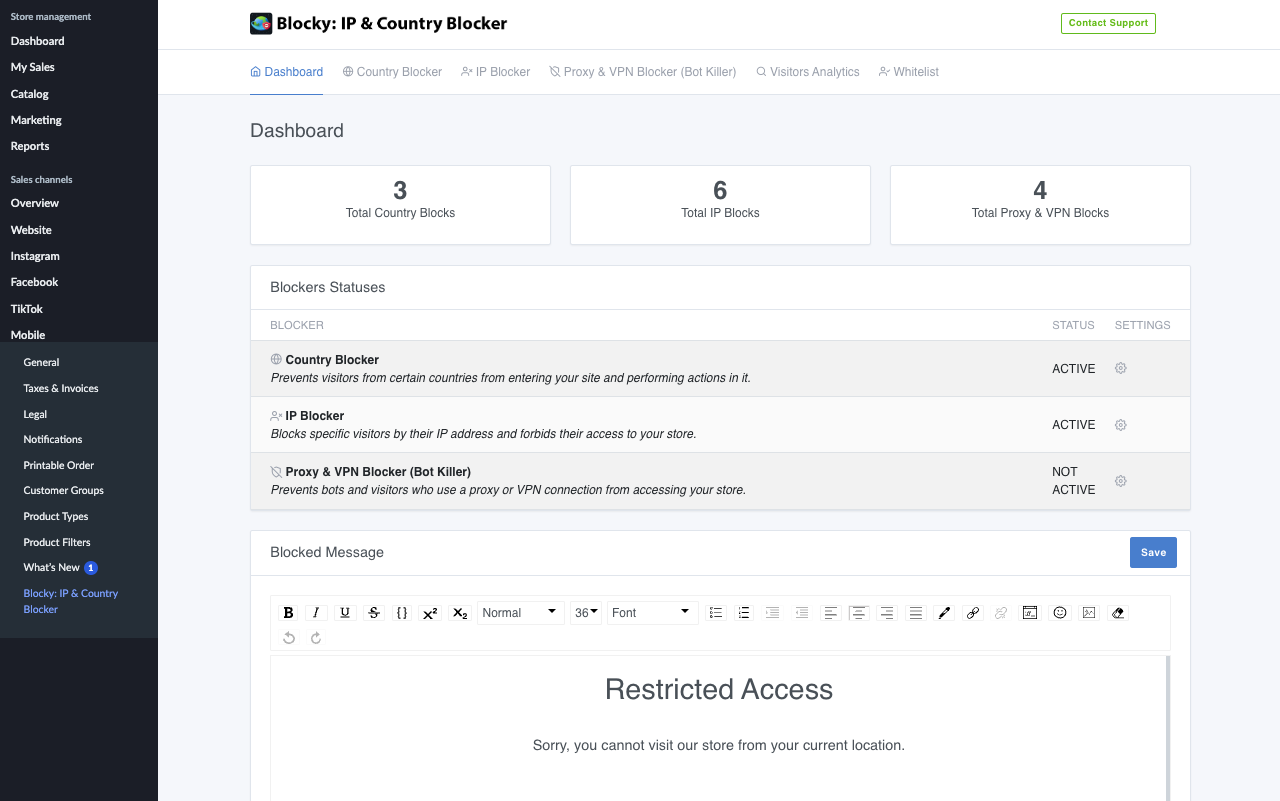Open the font size 36 dropdown
This screenshot has height=801, width=1280.
coord(586,613)
